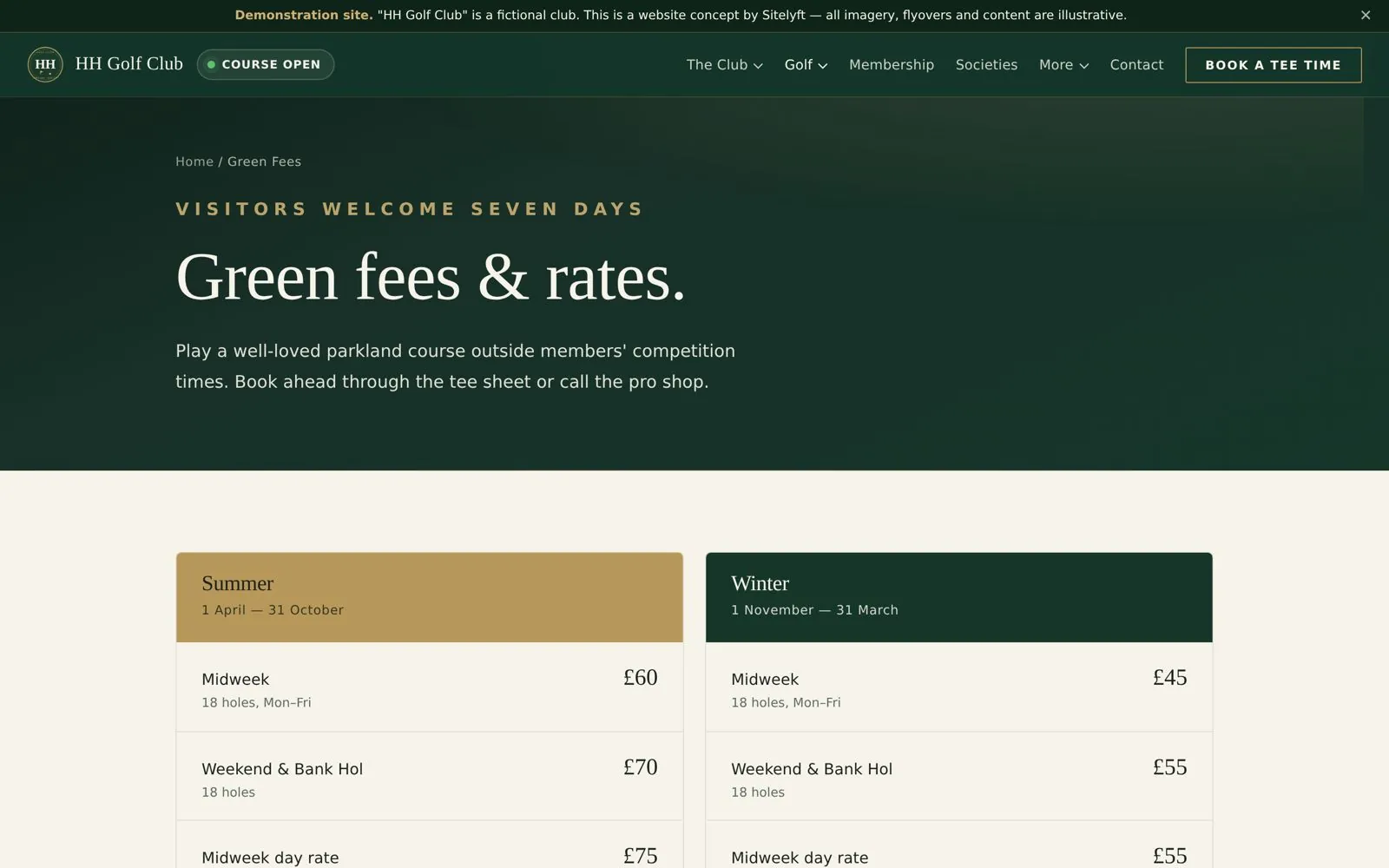
Task: Open the Membership page
Action: (892, 65)
